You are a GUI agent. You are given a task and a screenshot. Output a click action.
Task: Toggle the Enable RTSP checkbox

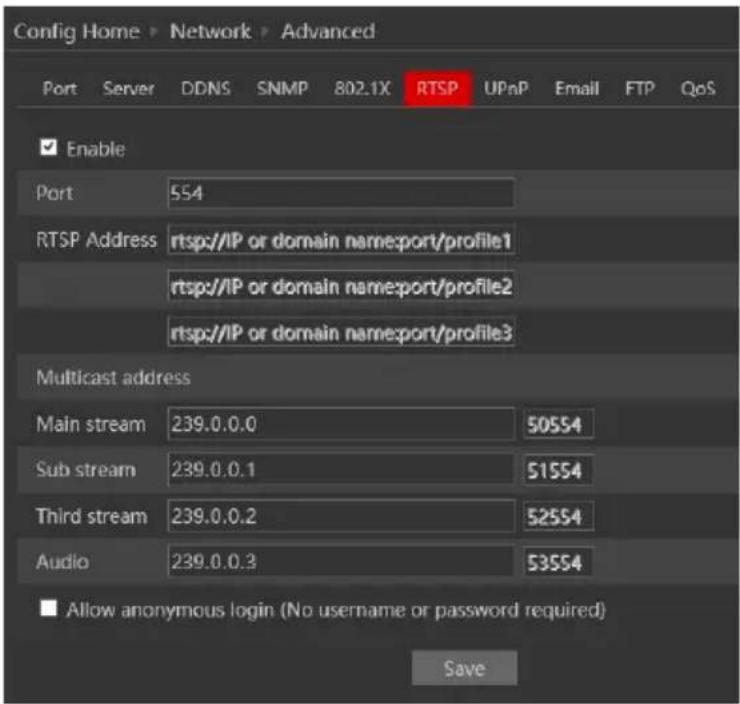(x=49, y=147)
